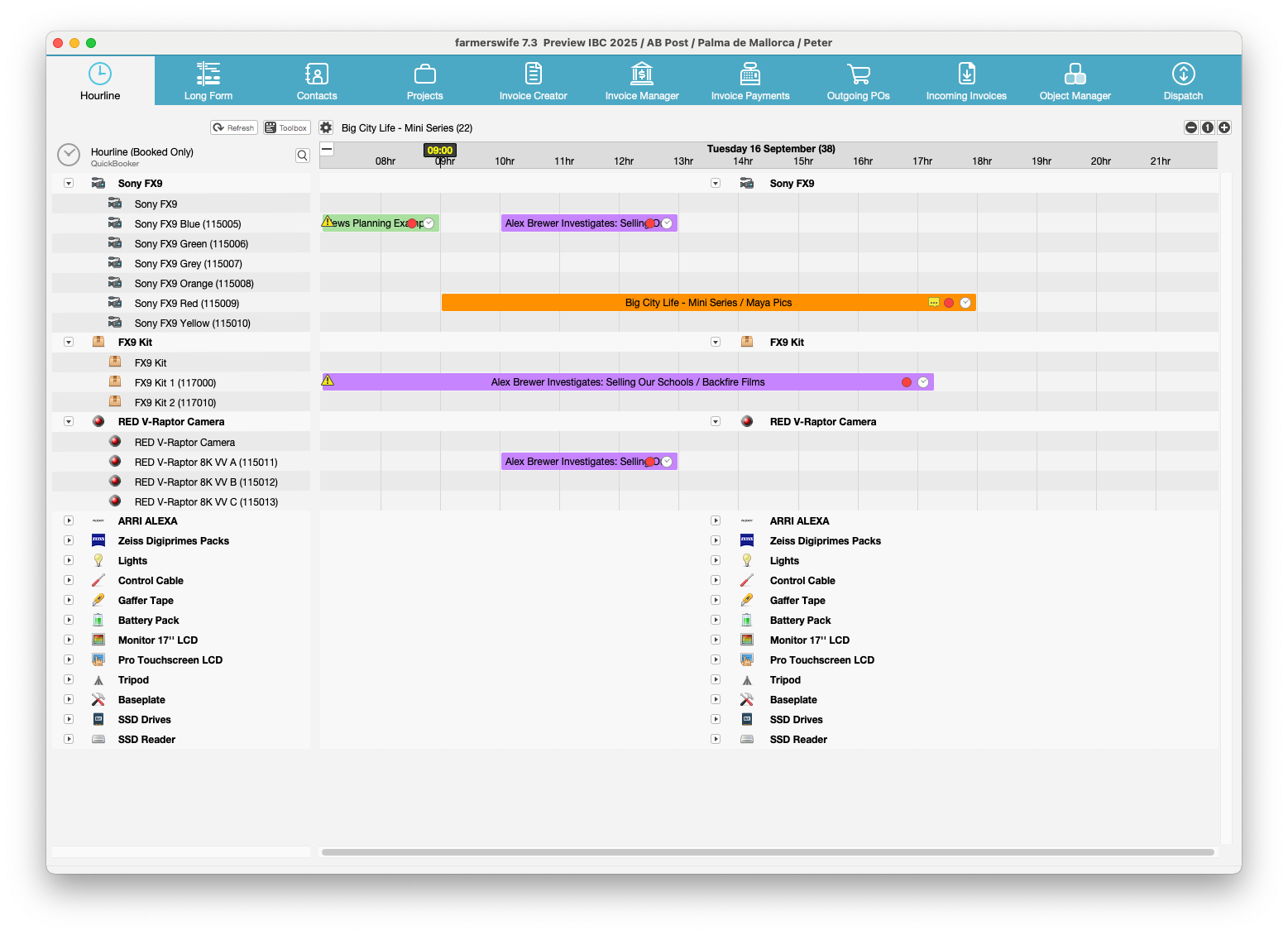This screenshot has width=1288, height=935.
Task: Click the Tuesday 16 September date header
Action: click(x=771, y=149)
